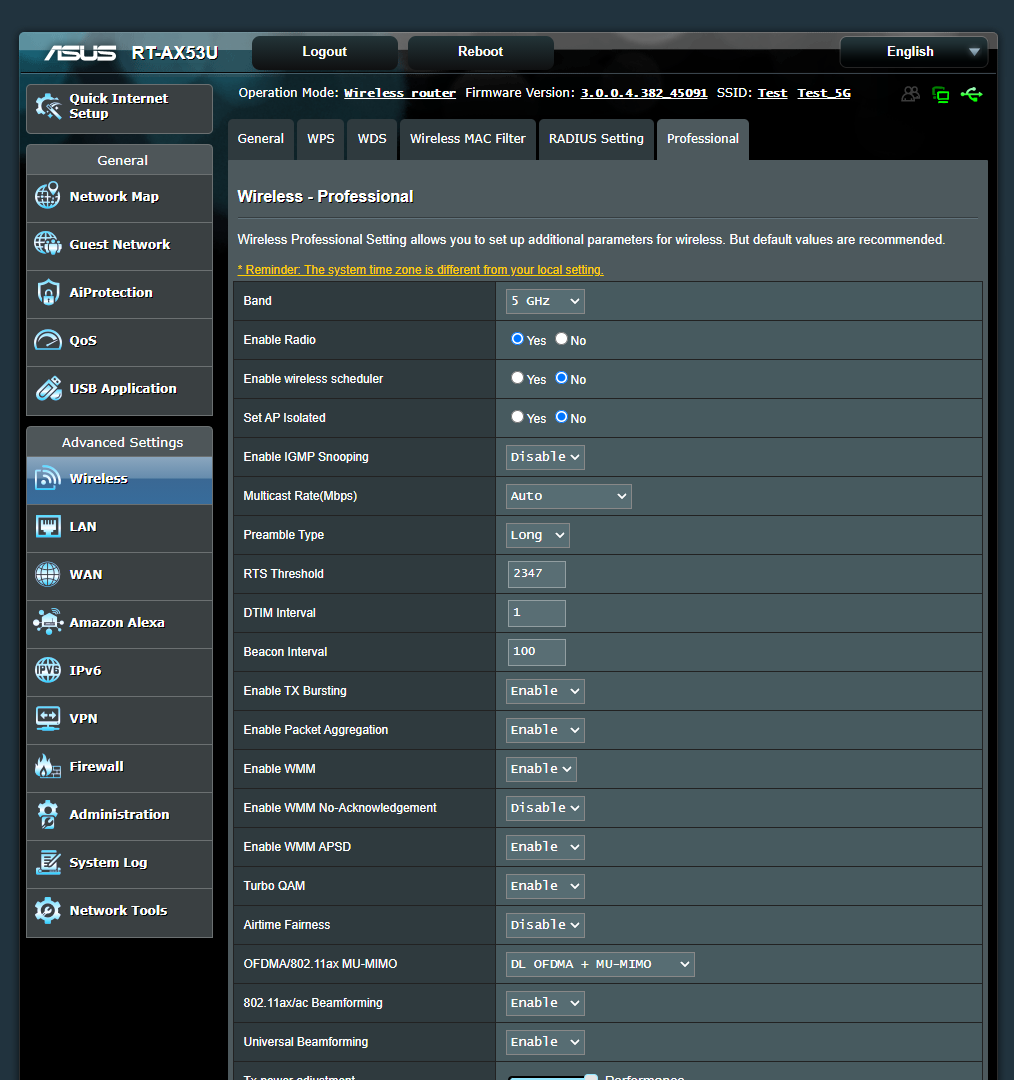The image size is (1014, 1080).
Task: Expand the Multicast Rate dropdown
Action: click(568, 495)
